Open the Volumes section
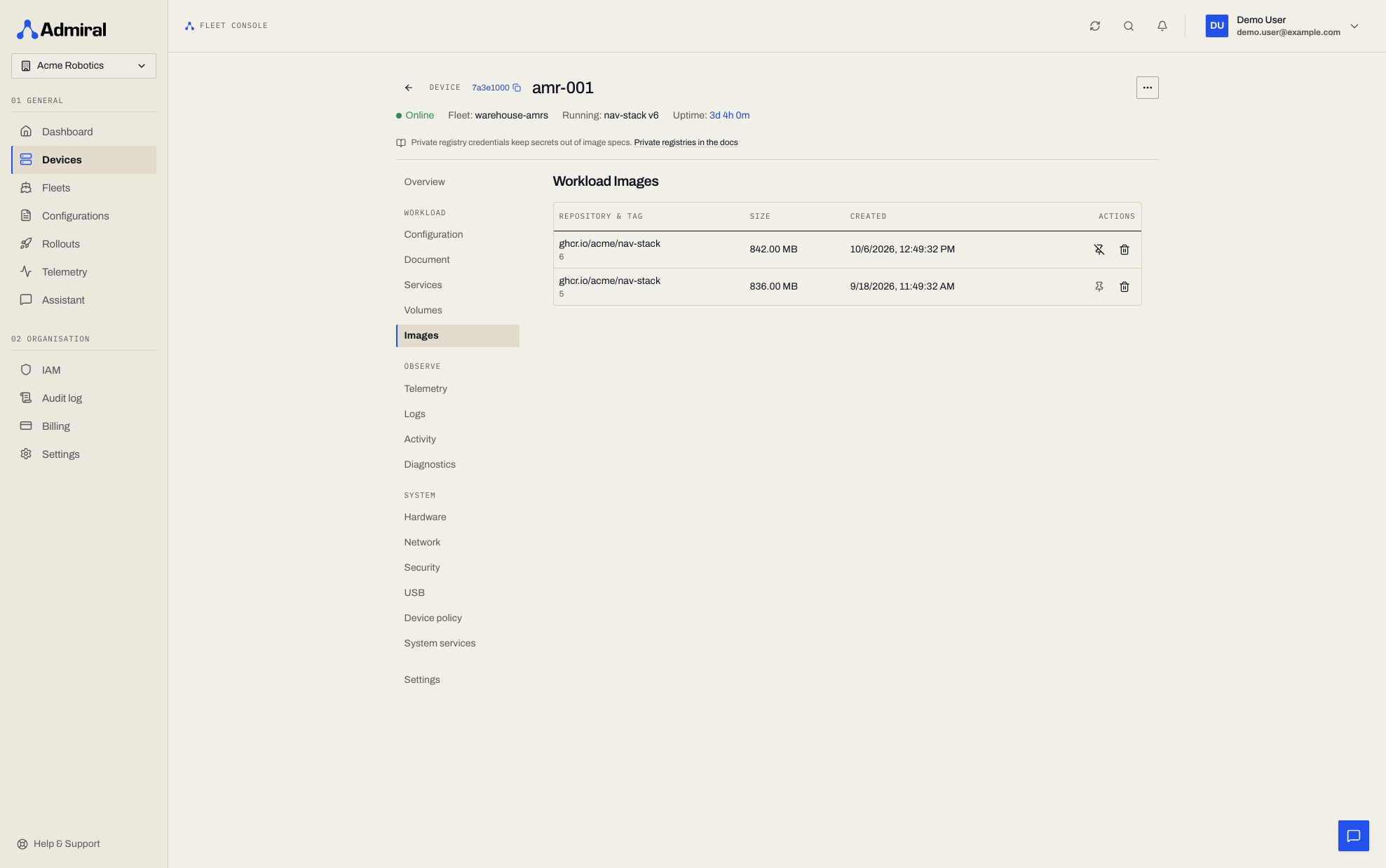 pos(458,311)
